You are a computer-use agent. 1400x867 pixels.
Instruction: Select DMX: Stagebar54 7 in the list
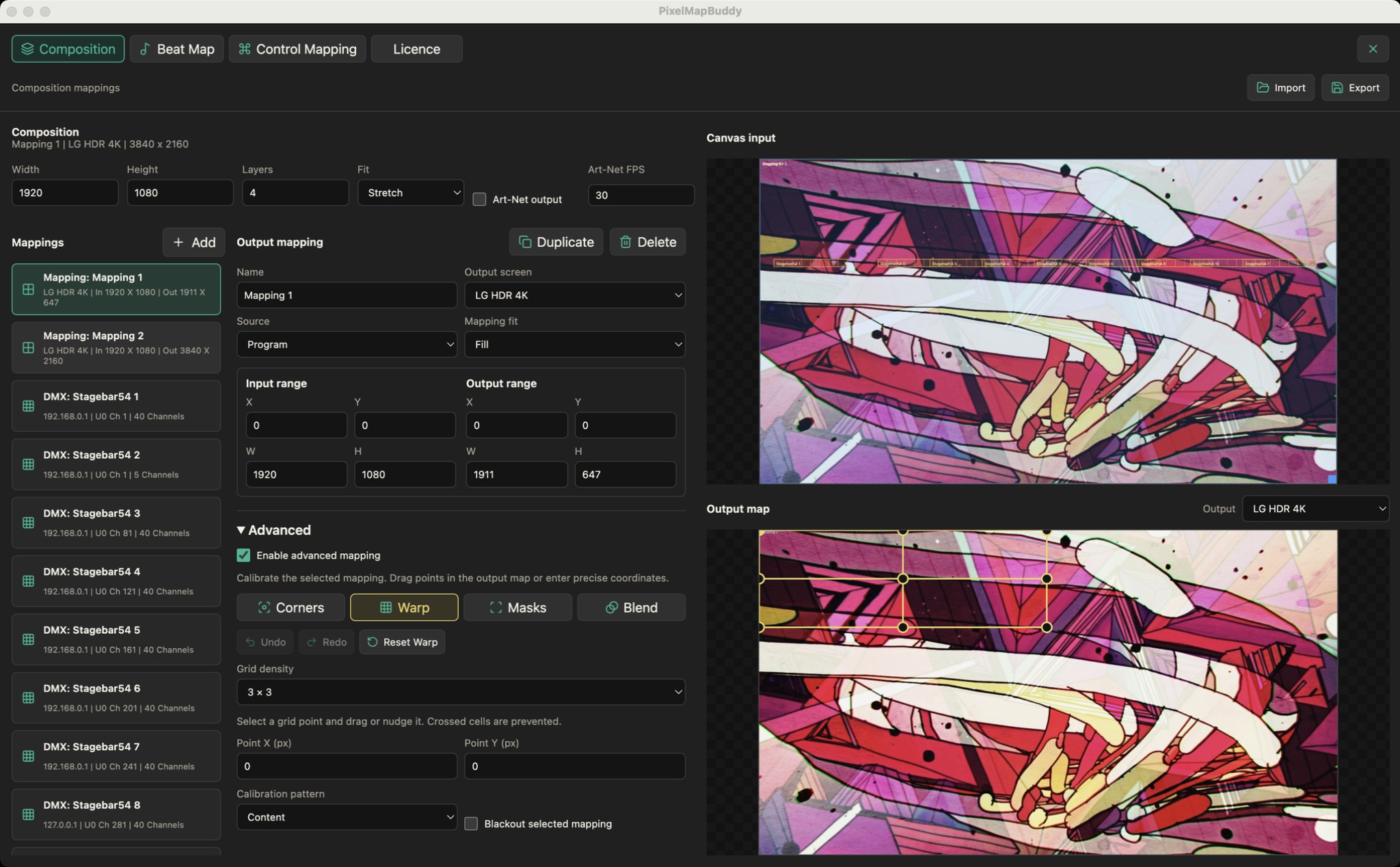116,756
